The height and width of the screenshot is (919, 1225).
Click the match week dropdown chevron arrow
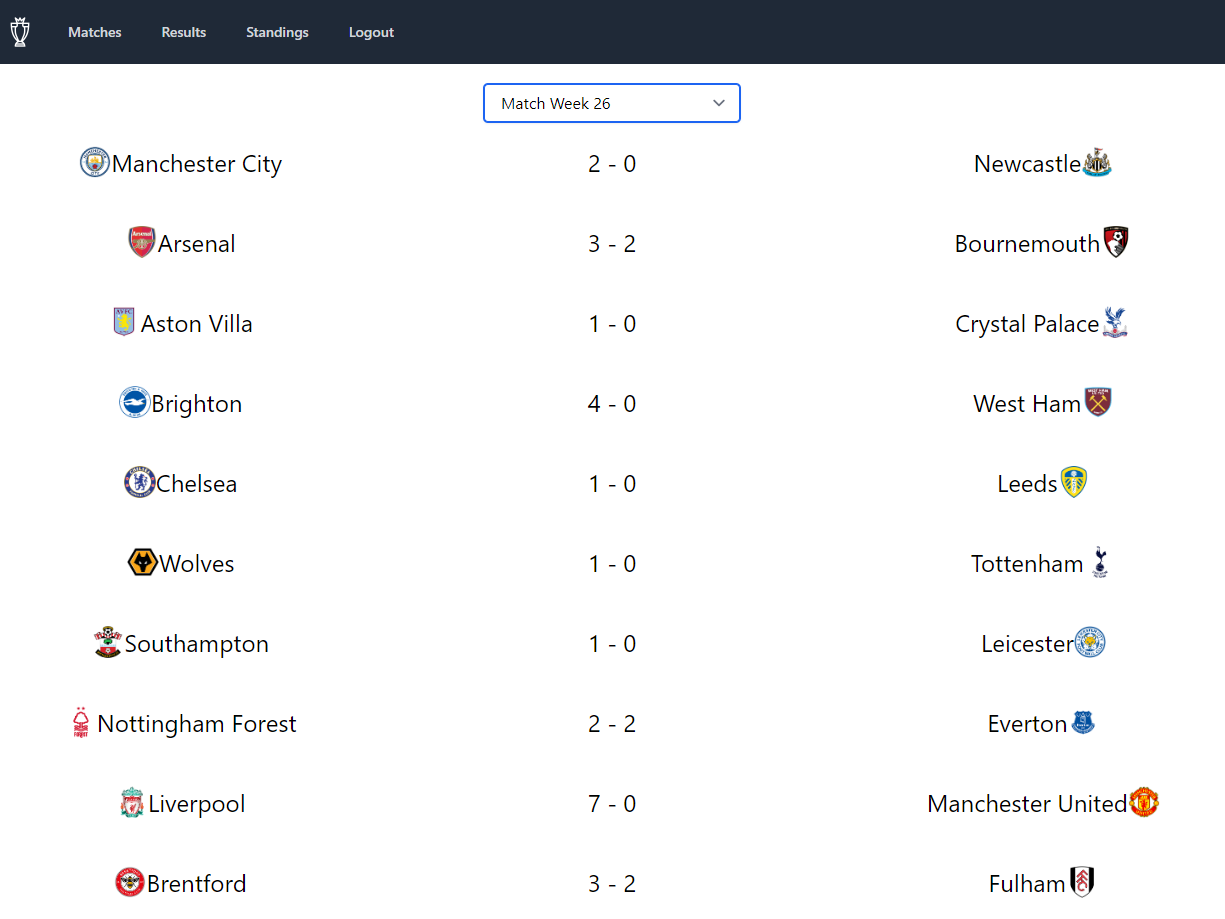[719, 103]
